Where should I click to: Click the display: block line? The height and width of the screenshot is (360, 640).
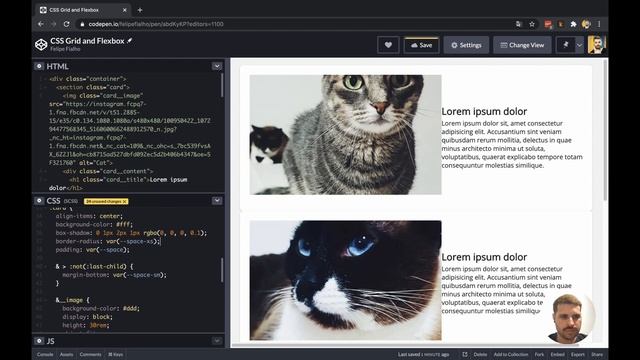(87, 317)
